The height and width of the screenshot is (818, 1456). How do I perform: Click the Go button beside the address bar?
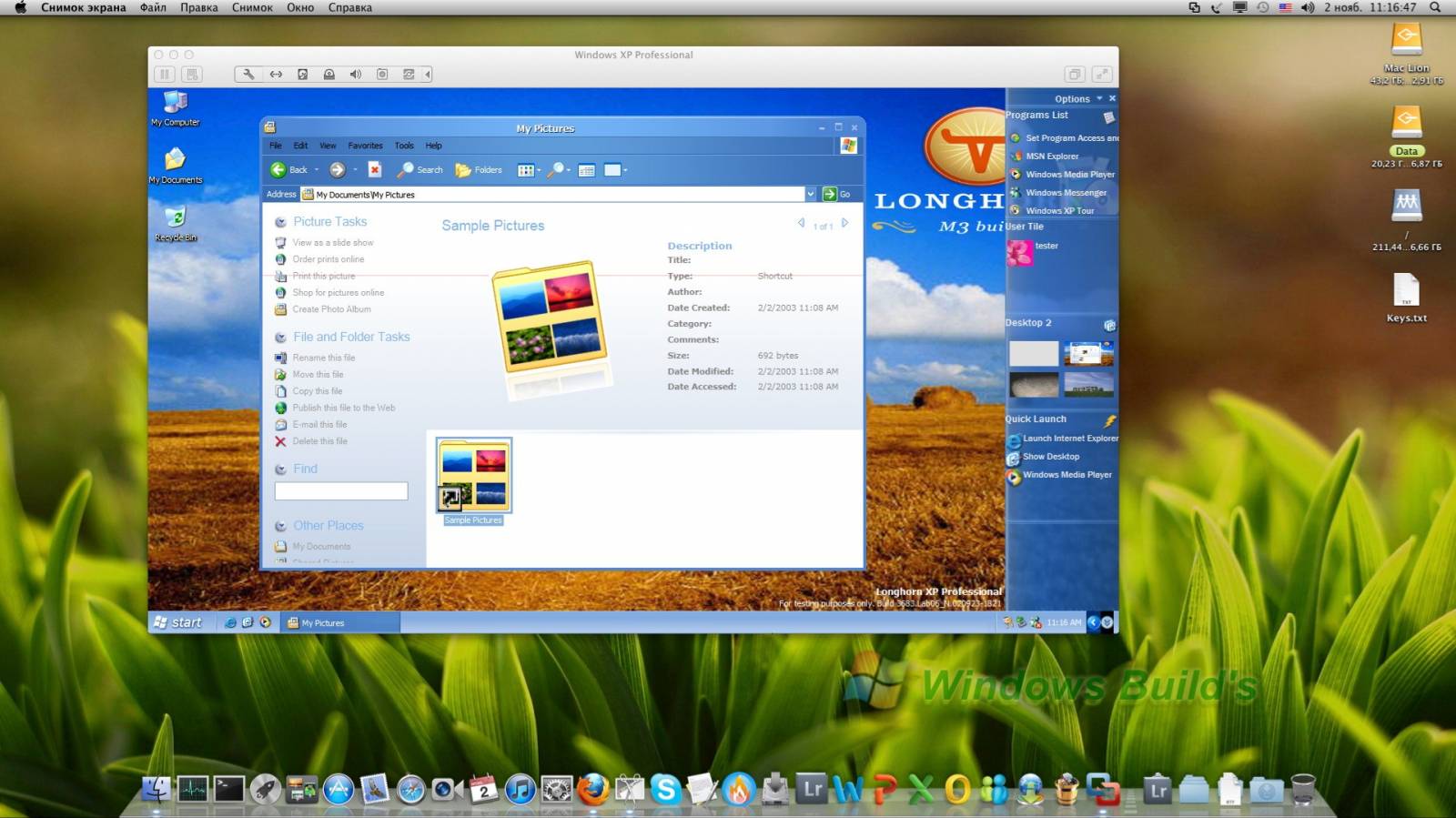(x=837, y=194)
